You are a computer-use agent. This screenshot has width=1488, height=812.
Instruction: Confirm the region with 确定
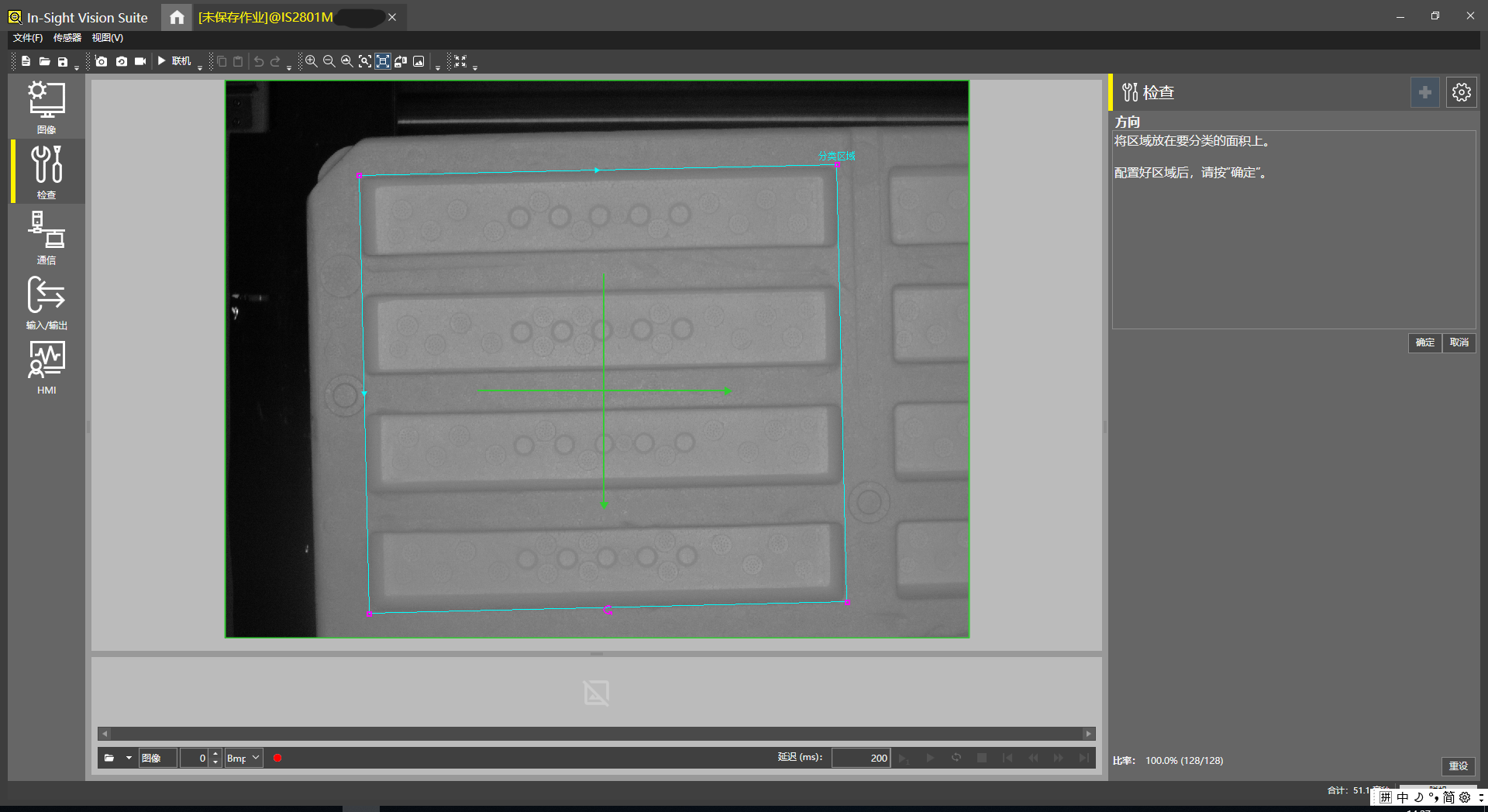click(1424, 342)
